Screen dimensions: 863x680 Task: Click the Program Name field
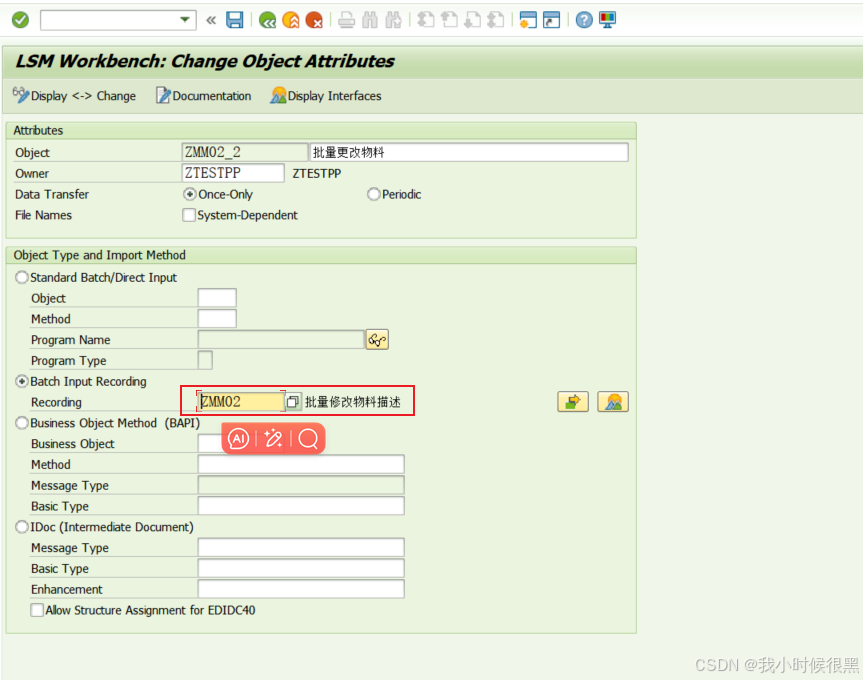coord(281,339)
